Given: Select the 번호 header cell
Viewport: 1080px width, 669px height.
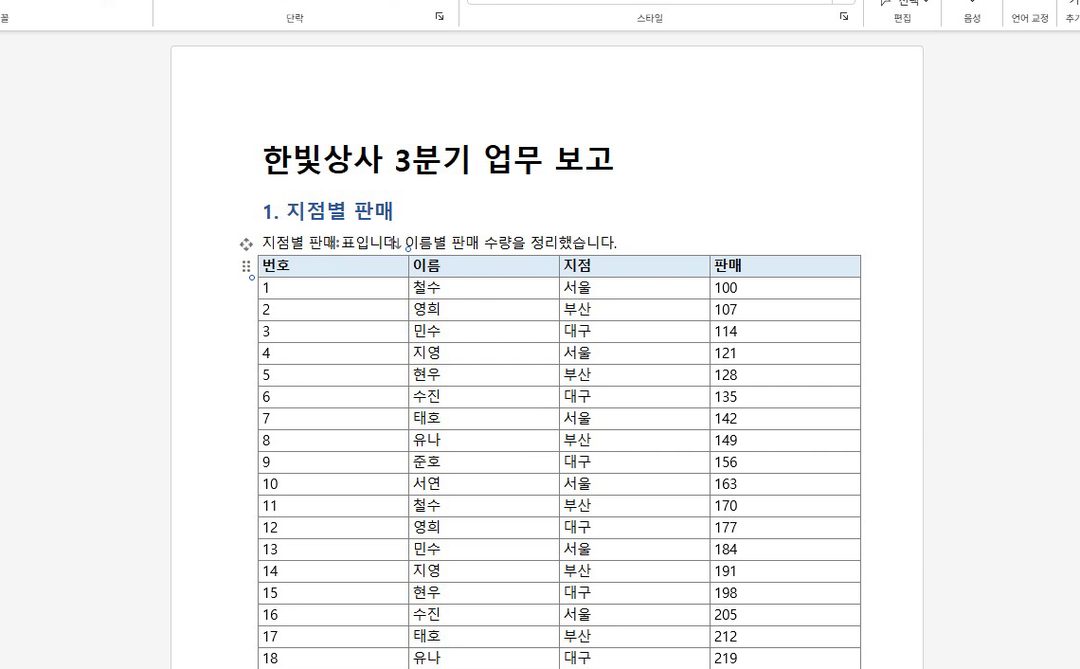Looking at the screenshot, I should pos(333,266).
